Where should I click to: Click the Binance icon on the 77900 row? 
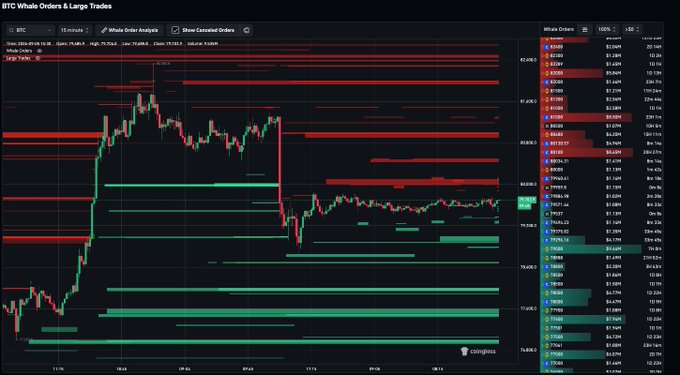tap(547, 310)
